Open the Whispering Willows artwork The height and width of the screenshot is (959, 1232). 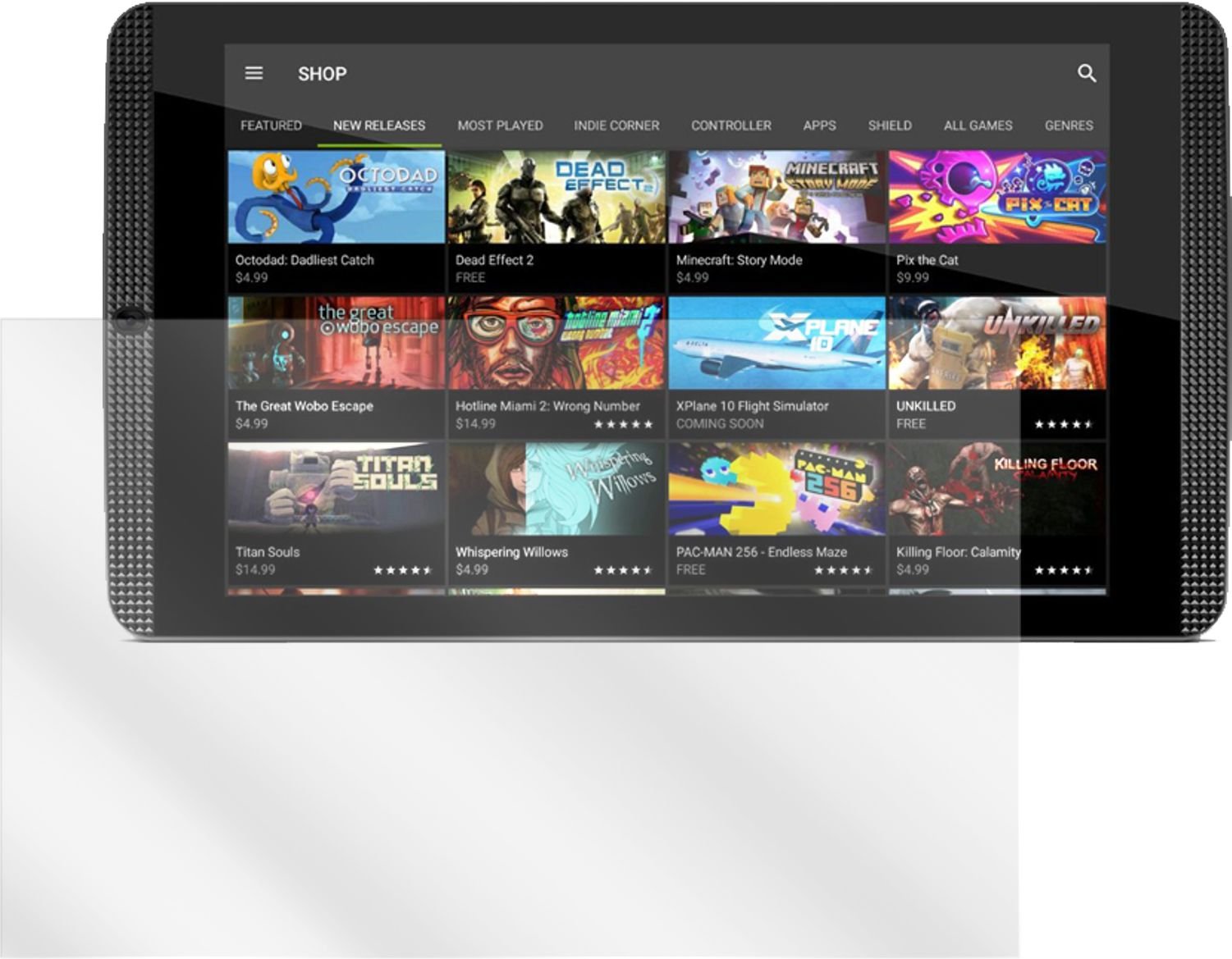pyautogui.click(x=556, y=489)
